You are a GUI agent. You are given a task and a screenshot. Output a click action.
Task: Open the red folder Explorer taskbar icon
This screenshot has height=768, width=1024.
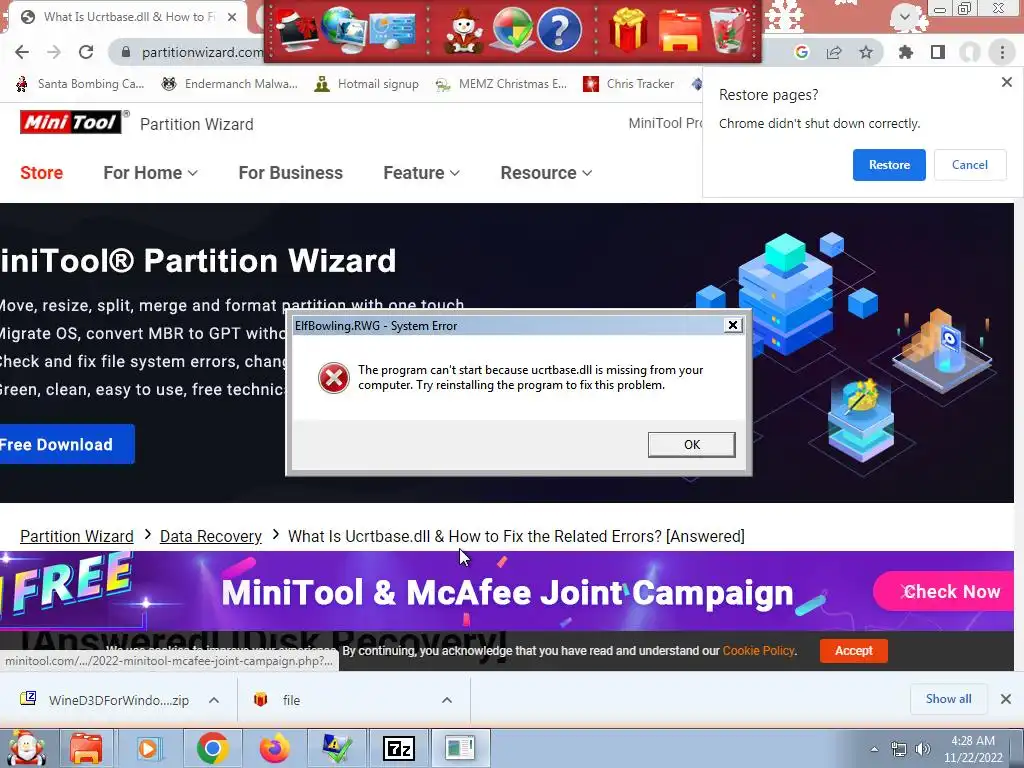click(87, 748)
